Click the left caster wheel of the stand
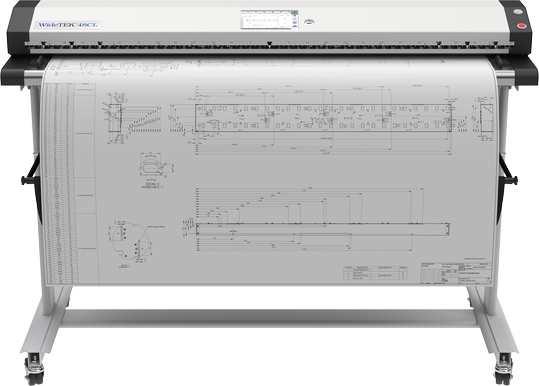The width and height of the screenshot is (539, 386). 34,372
